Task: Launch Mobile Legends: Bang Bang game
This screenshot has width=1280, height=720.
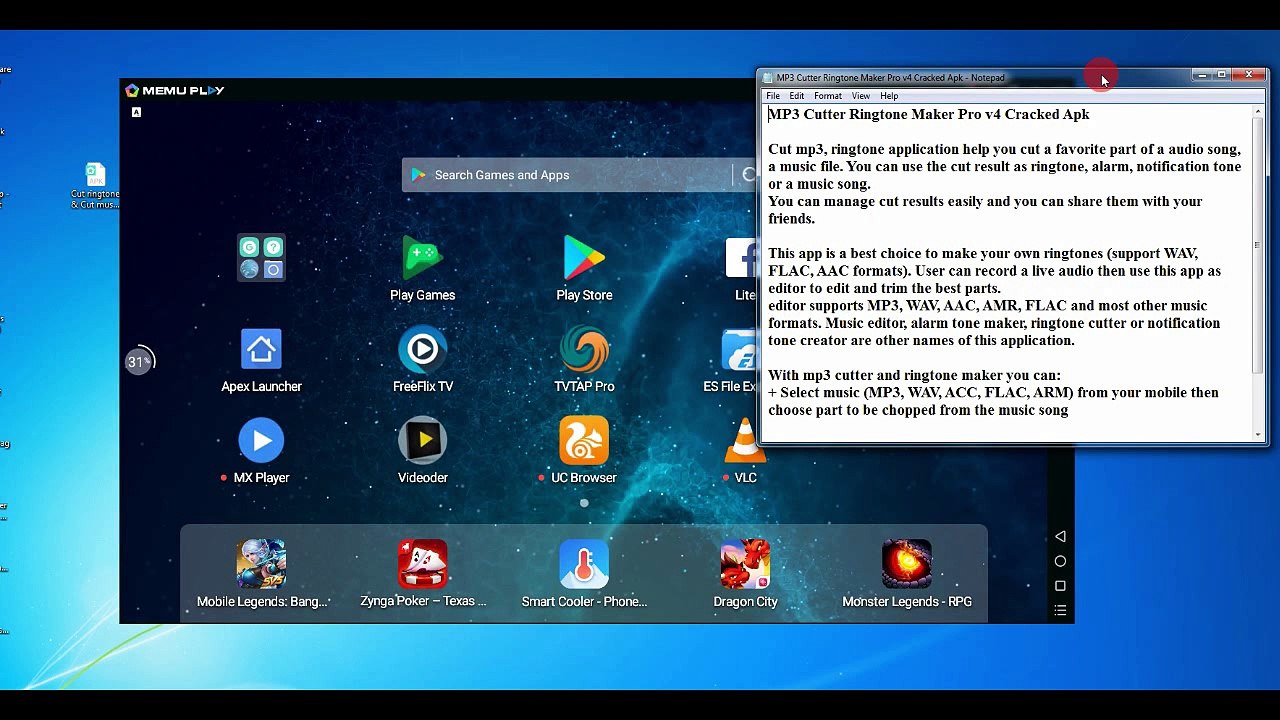Action: click(261, 564)
